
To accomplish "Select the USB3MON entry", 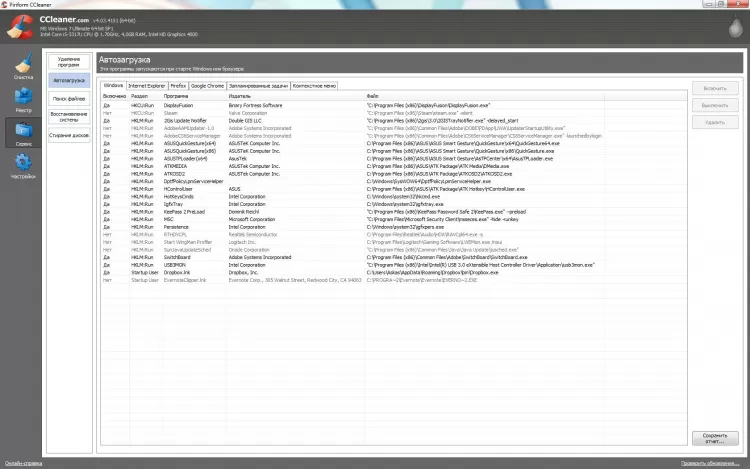I will pyautogui.click(x=394, y=265).
